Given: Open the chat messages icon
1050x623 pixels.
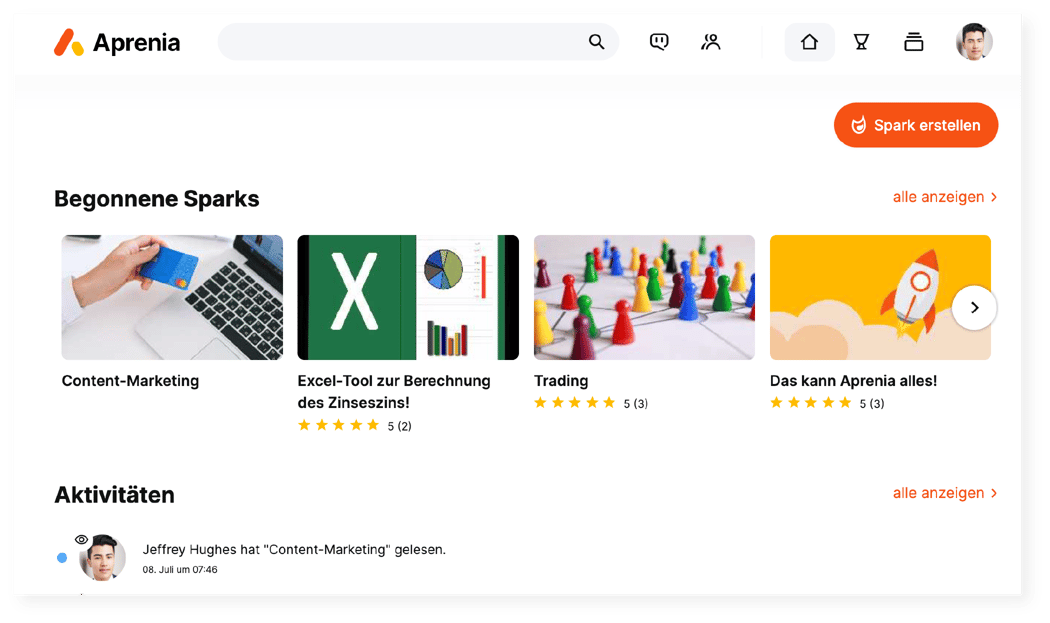Looking at the screenshot, I should pyautogui.click(x=659, y=42).
